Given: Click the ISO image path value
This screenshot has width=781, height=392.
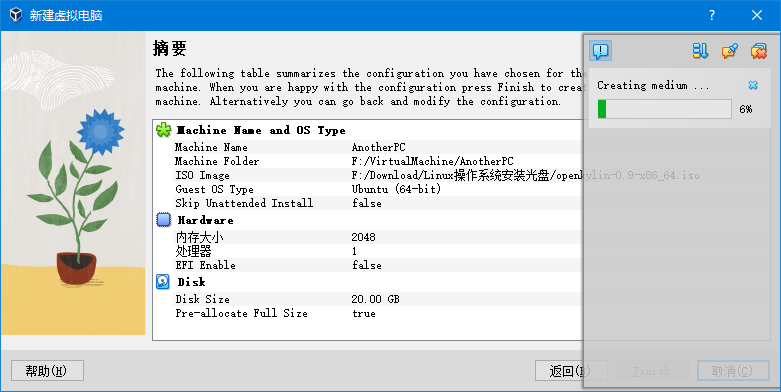Looking at the screenshot, I should point(525,175).
